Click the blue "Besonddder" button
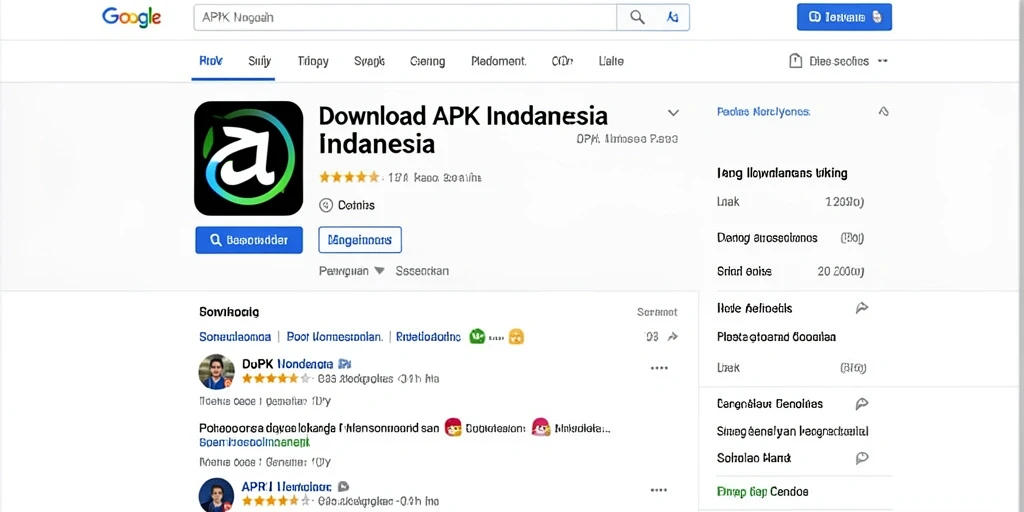The height and width of the screenshot is (512, 1024). click(x=249, y=240)
